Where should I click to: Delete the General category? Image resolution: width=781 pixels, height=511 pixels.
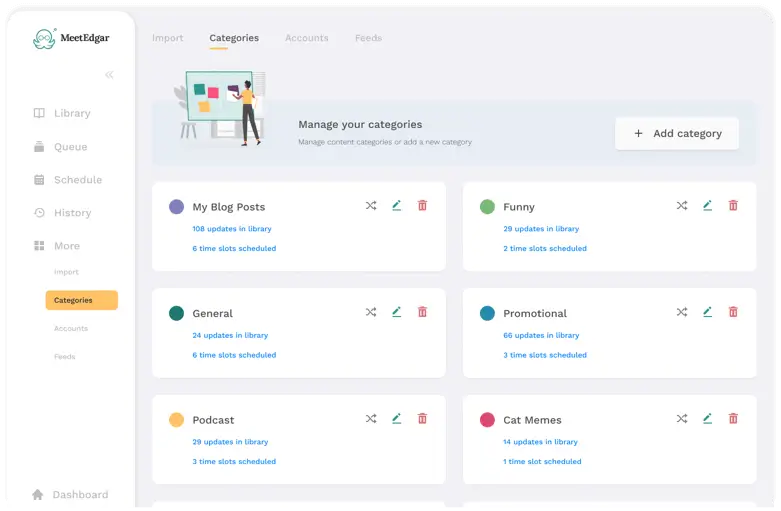point(422,312)
